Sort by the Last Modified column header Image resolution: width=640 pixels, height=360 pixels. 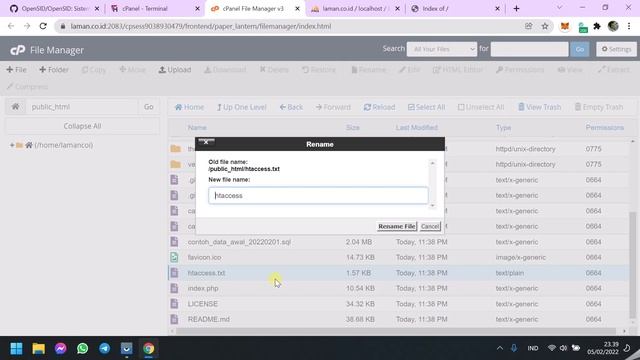tap(416, 127)
